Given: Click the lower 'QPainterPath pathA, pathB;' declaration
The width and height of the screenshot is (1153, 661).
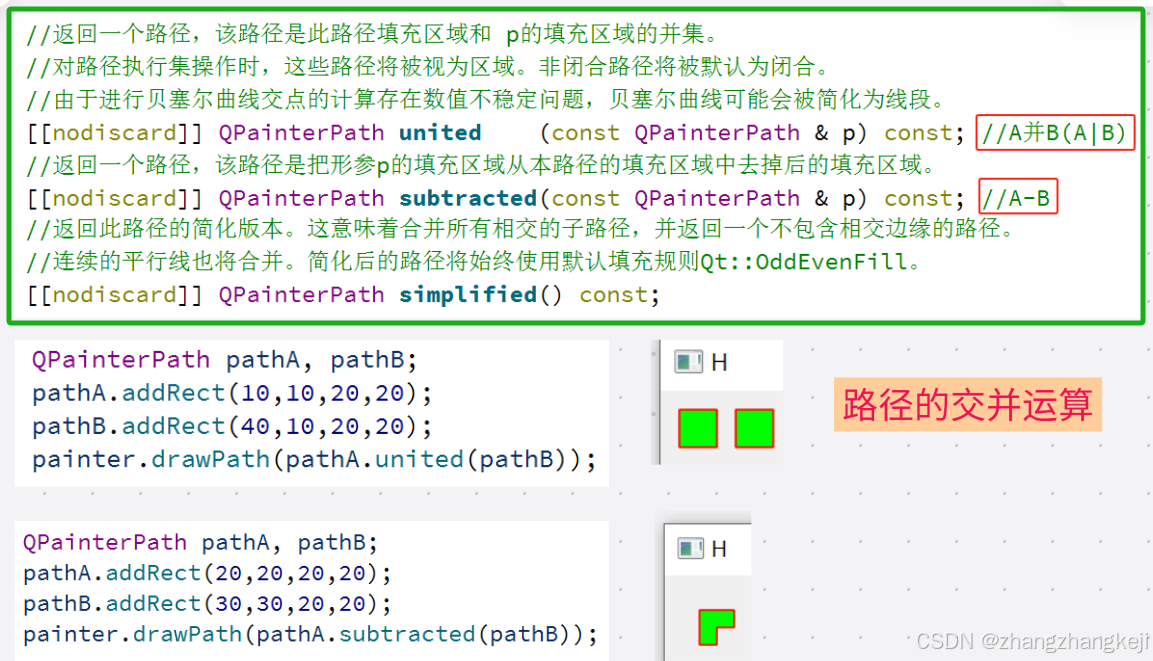Looking at the screenshot, I should 200,543.
